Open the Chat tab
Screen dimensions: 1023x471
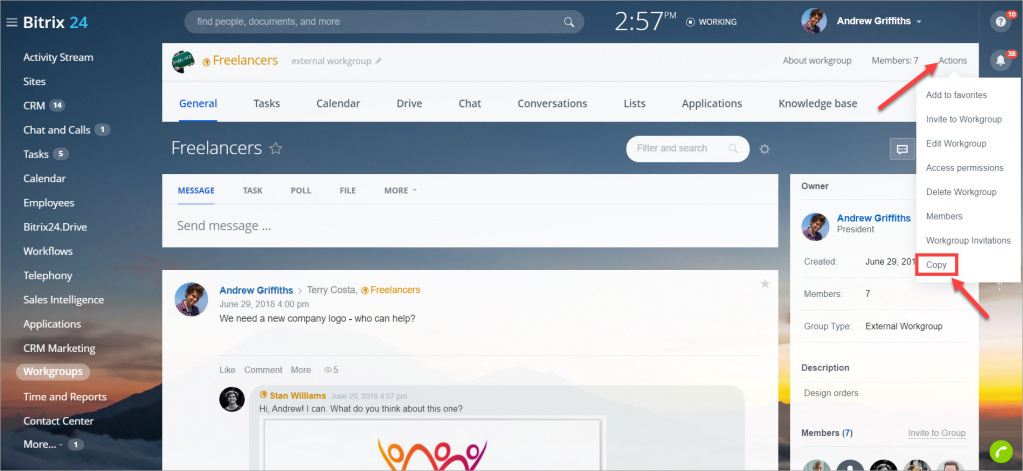[x=470, y=103]
